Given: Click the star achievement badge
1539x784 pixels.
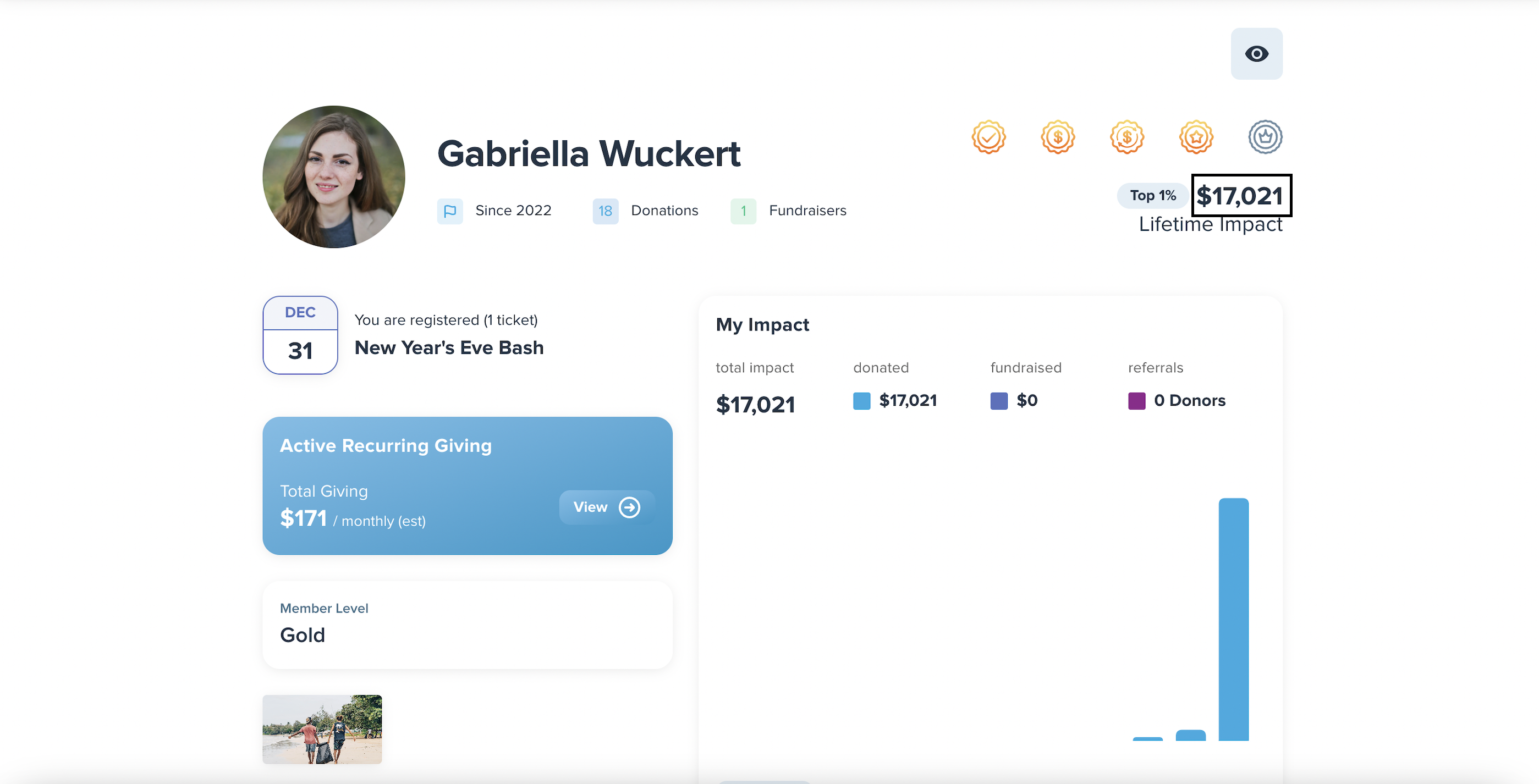Looking at the screenshot, I should click(1196, 137).
